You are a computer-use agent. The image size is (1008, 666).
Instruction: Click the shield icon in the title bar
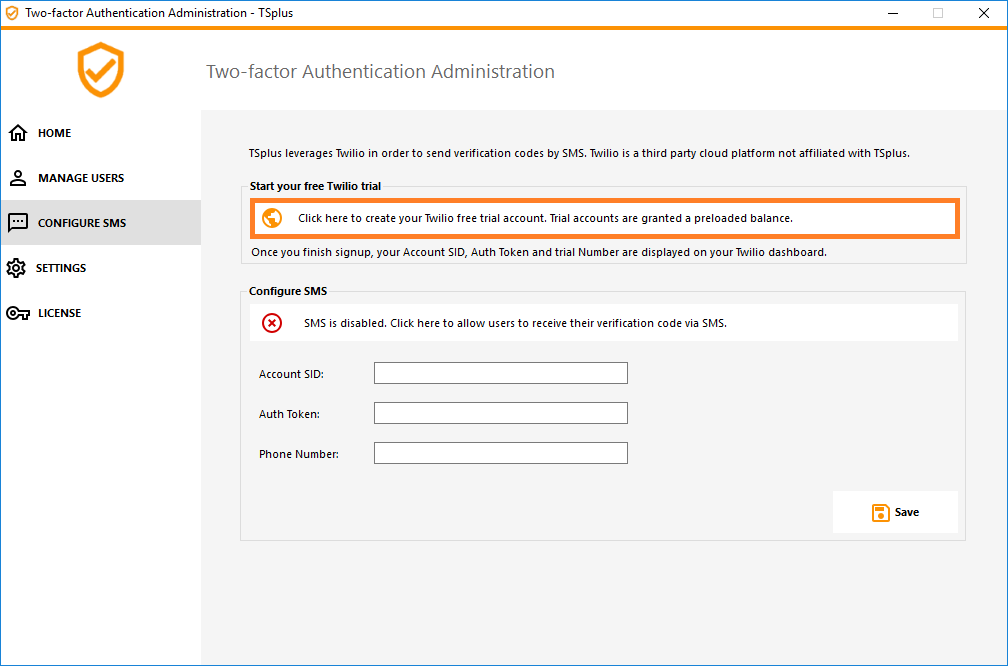pos(12,12)
